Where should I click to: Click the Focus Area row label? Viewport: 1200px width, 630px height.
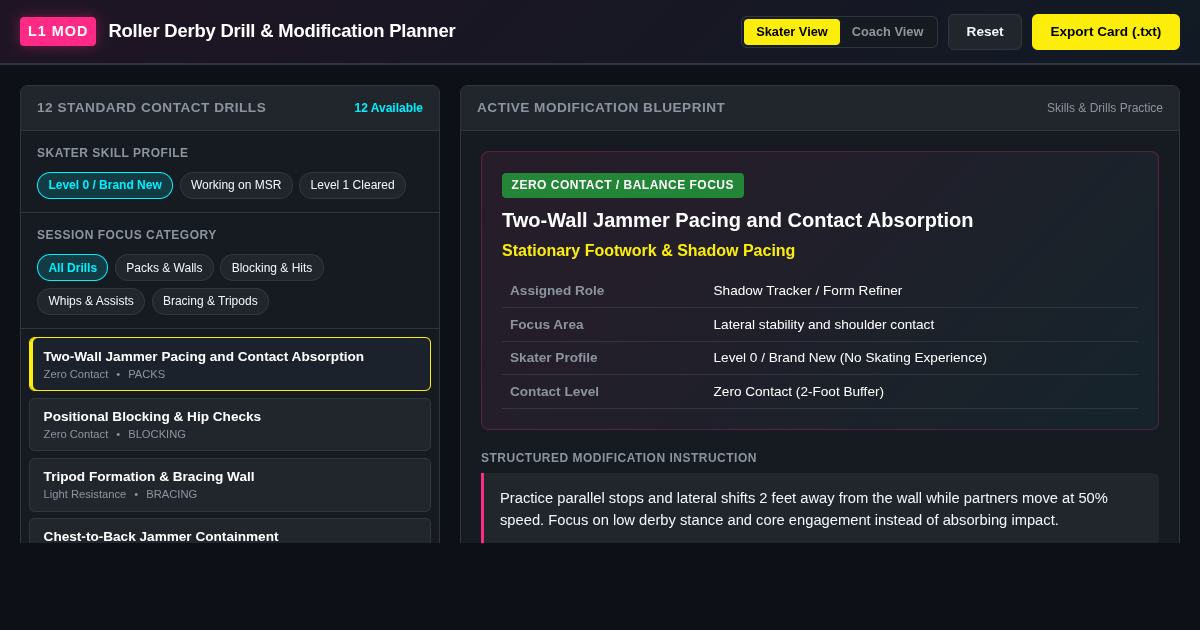(547, 325)
